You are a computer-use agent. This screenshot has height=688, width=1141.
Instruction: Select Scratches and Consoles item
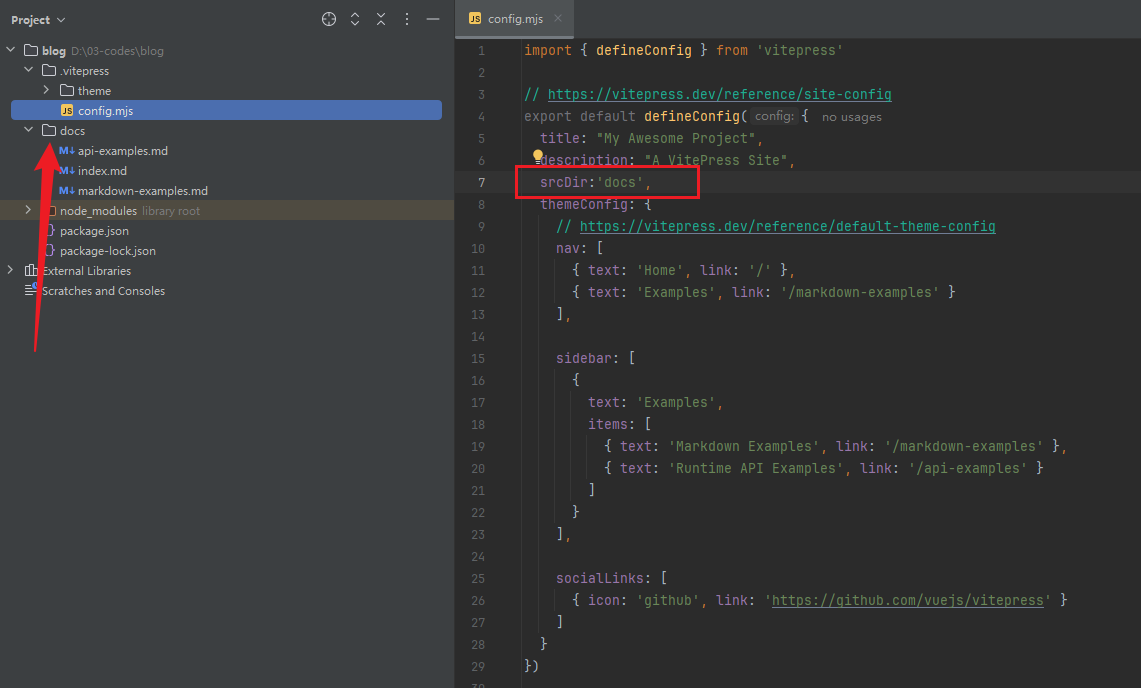pyautogui.click(x=103, y=290)
